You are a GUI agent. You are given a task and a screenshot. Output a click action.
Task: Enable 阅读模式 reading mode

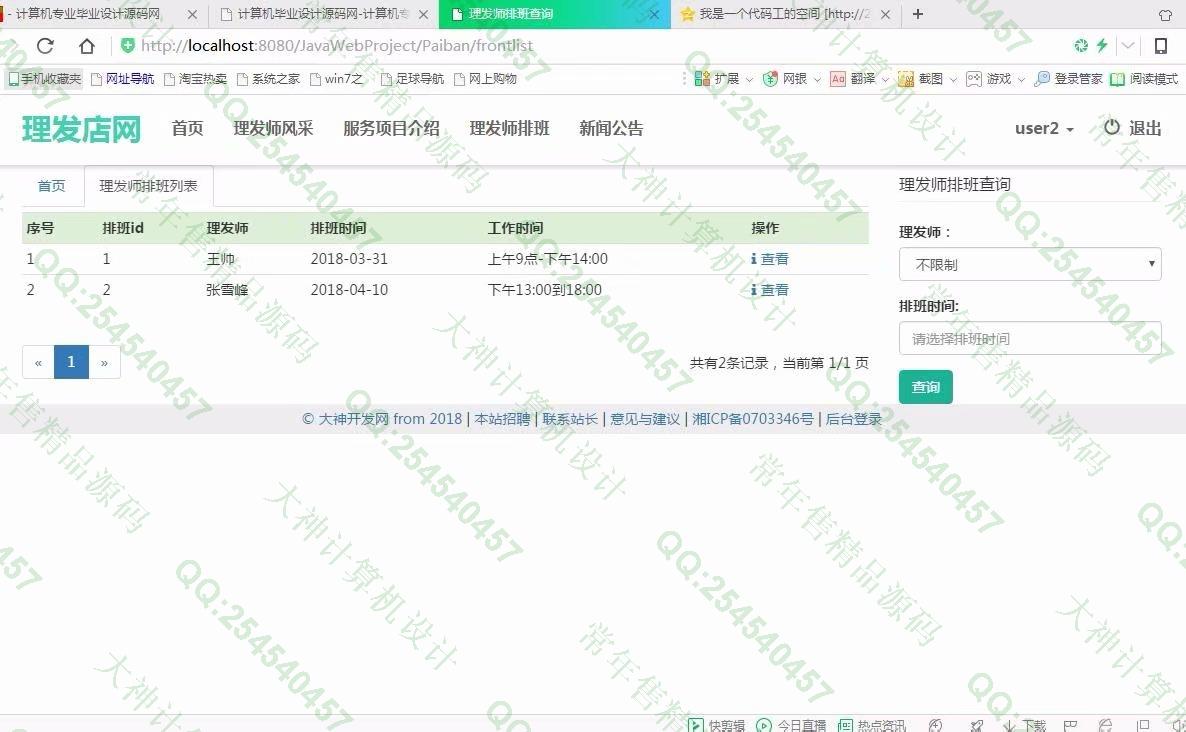[1143, 79]
